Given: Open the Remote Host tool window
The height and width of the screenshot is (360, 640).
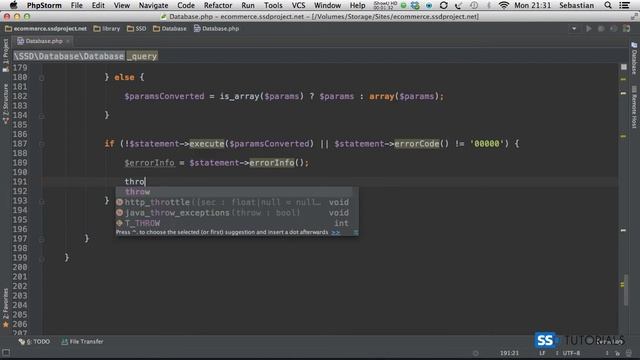Looking at the screenshot, I should [x=634, y=107].
